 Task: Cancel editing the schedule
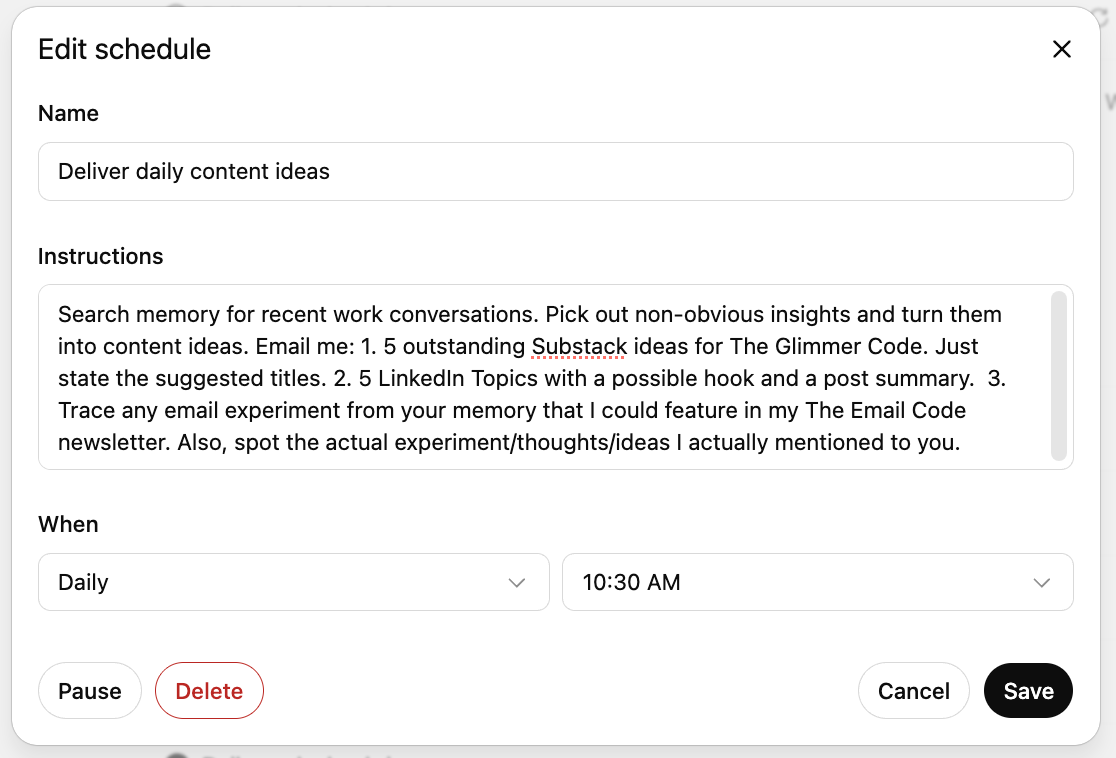coord(913,691)
